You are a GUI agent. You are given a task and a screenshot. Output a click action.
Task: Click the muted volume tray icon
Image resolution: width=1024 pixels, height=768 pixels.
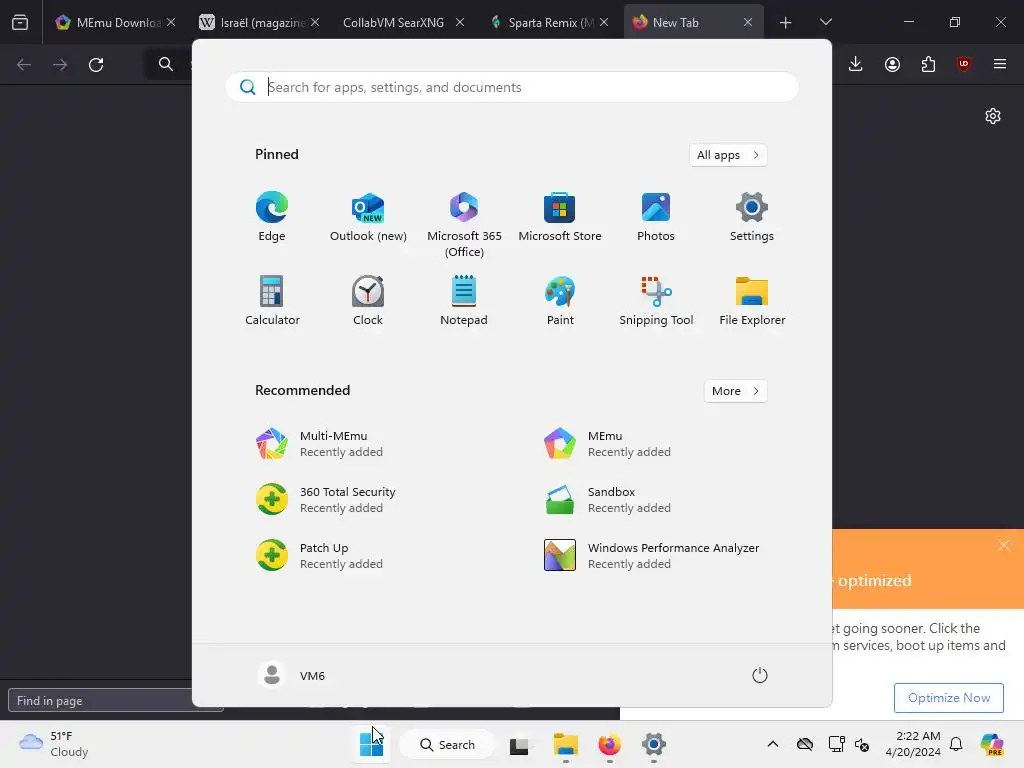point(862,744)
